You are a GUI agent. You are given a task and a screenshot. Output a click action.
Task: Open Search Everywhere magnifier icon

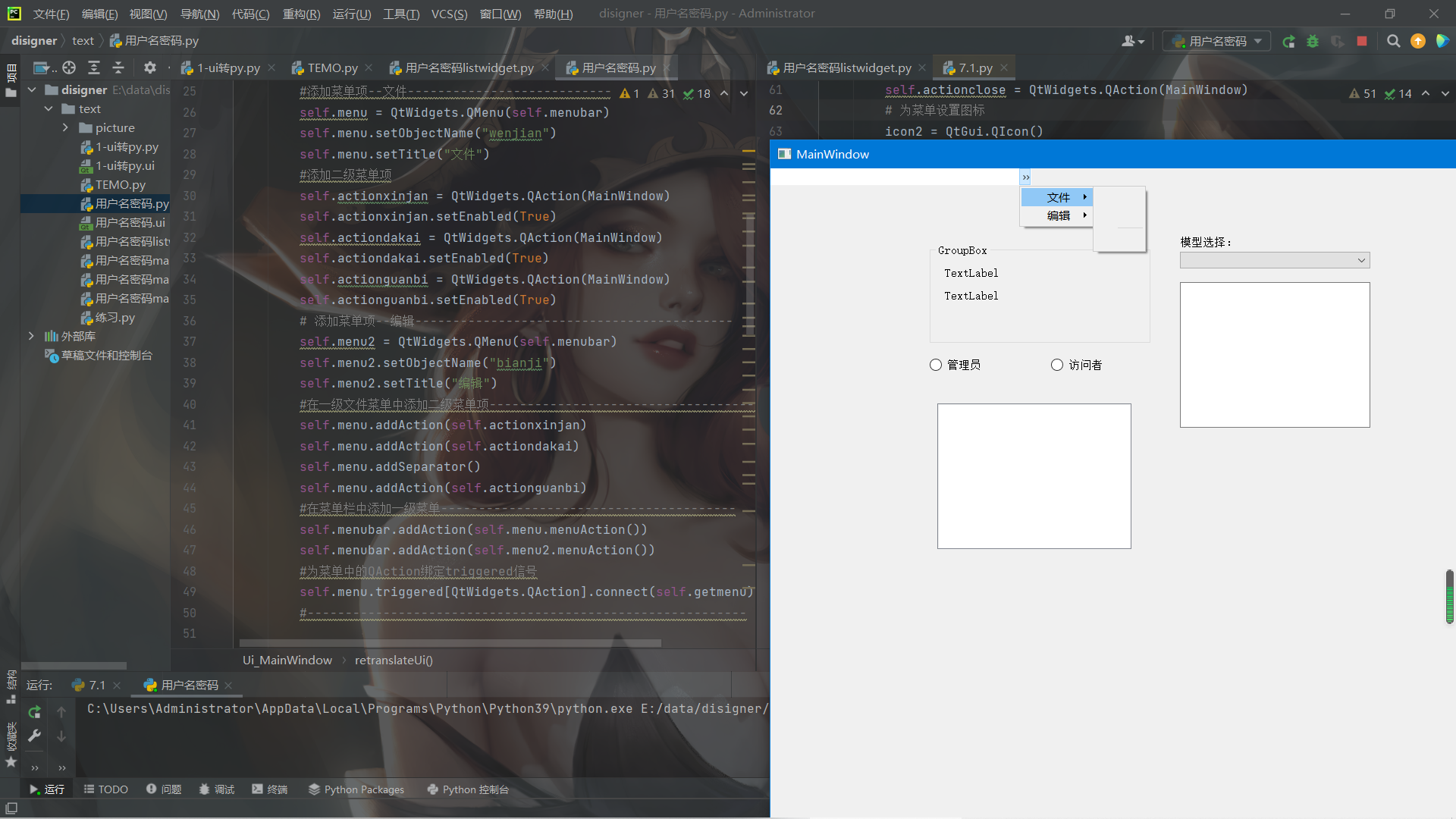click(x=1394, y=42)
